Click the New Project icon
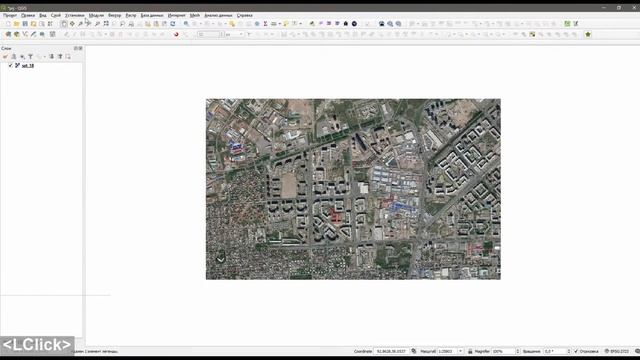 8,24
